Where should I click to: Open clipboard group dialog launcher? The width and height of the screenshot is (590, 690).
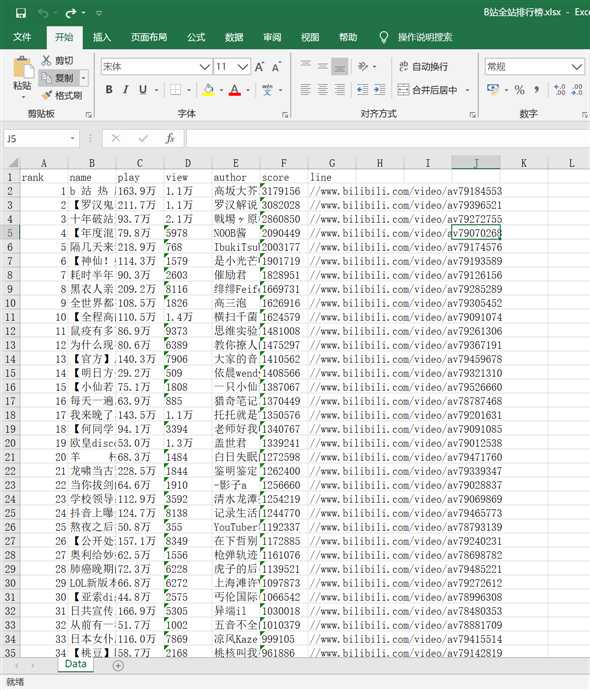[88, 115]
